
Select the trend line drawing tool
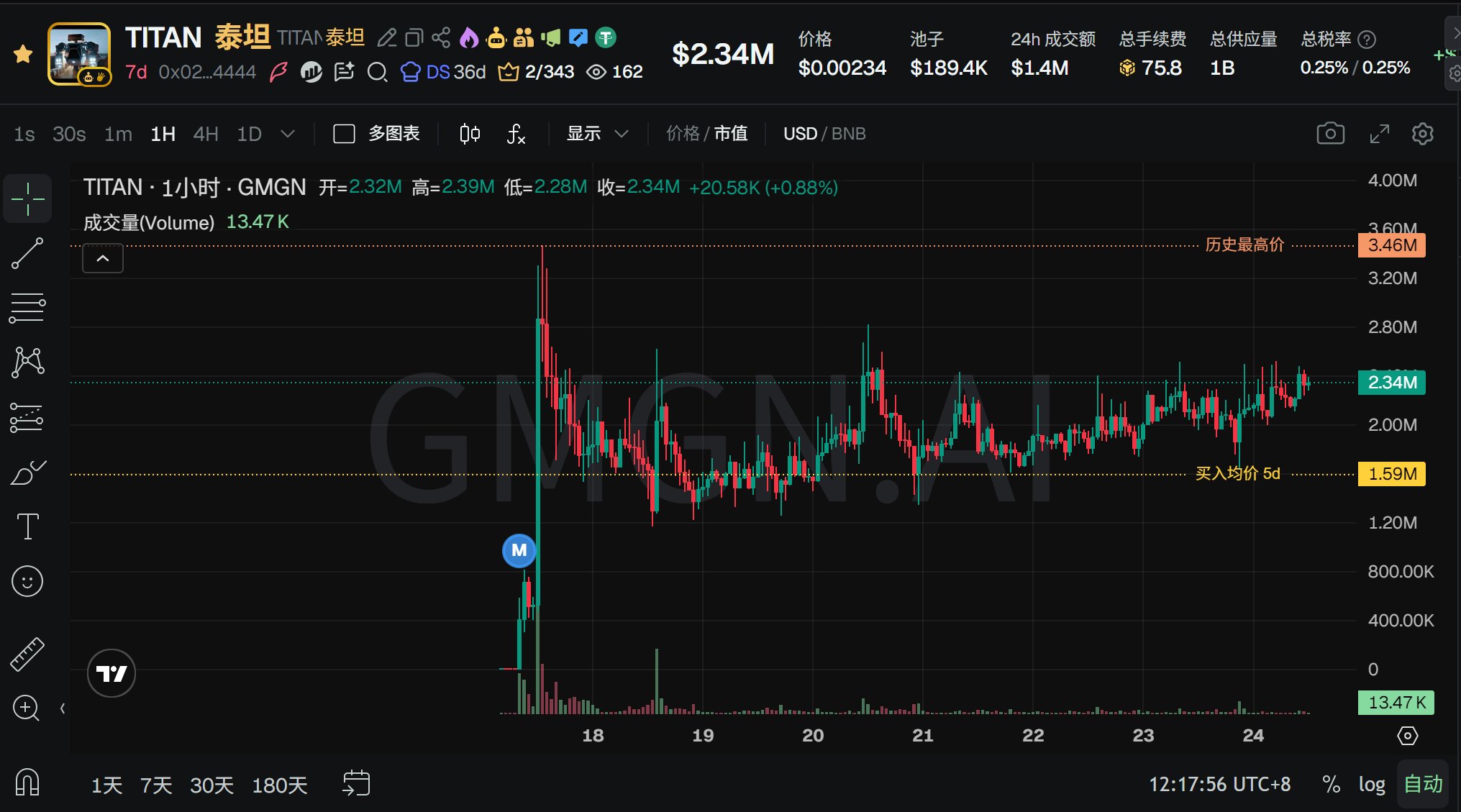(27, 254)
